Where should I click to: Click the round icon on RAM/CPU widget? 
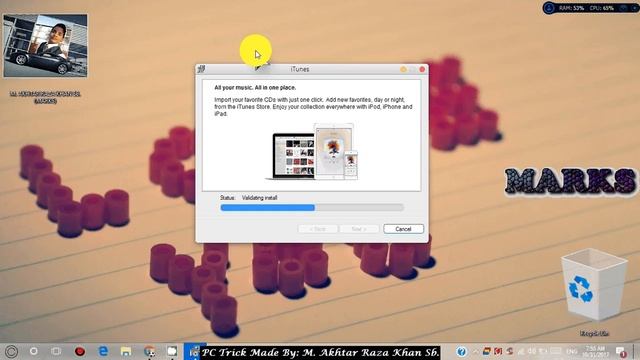549,8
